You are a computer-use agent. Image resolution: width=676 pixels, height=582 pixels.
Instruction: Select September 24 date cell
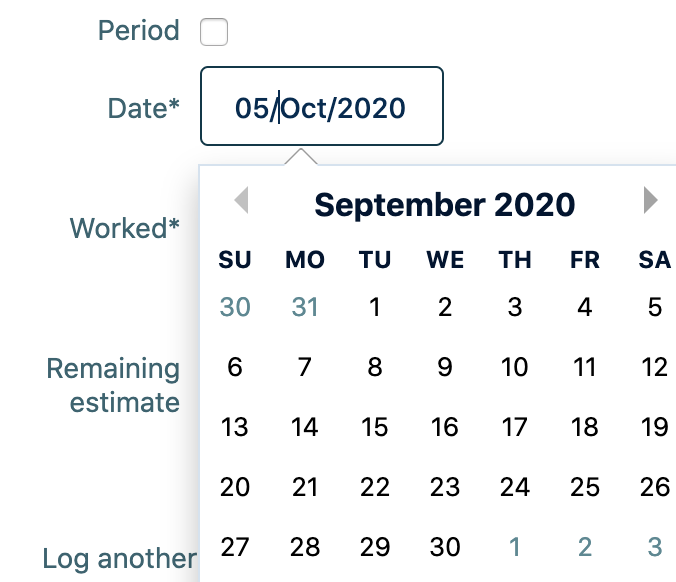pyautogui.click(x=515, y=487)
